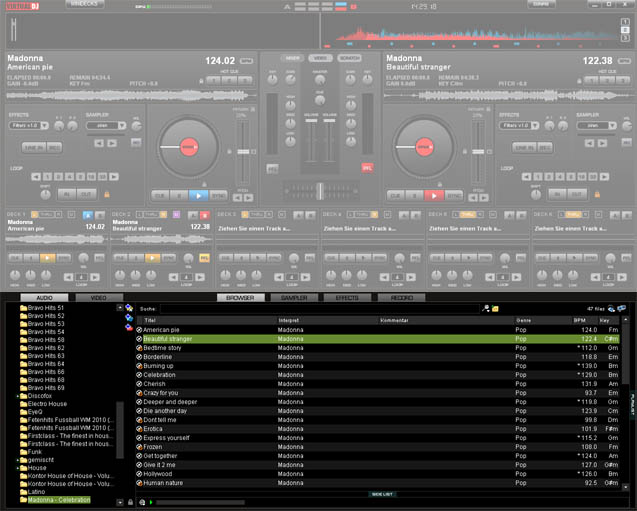The image size is (637, 511).
Task: Start playback on left deck (blue play)
Action: tap(198, 196)
